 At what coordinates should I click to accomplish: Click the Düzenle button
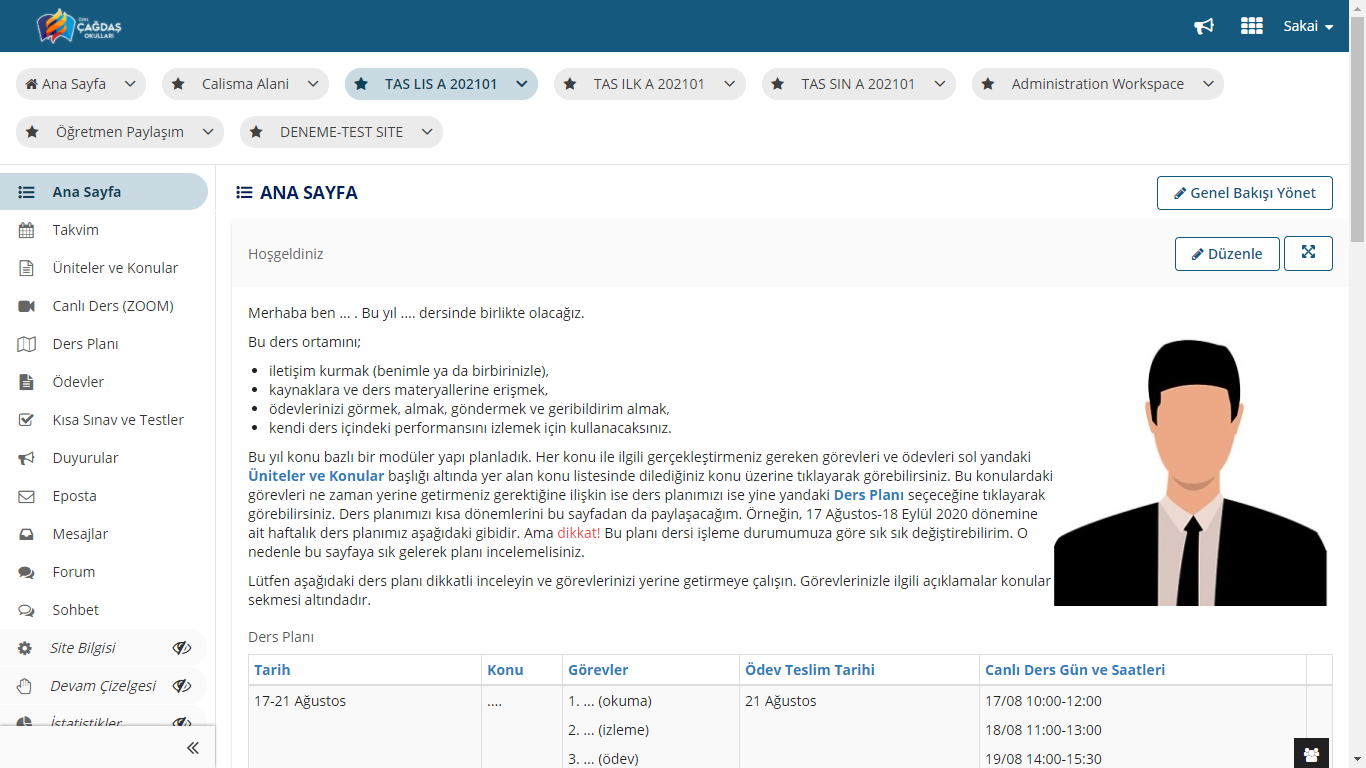click(1227, 254)
